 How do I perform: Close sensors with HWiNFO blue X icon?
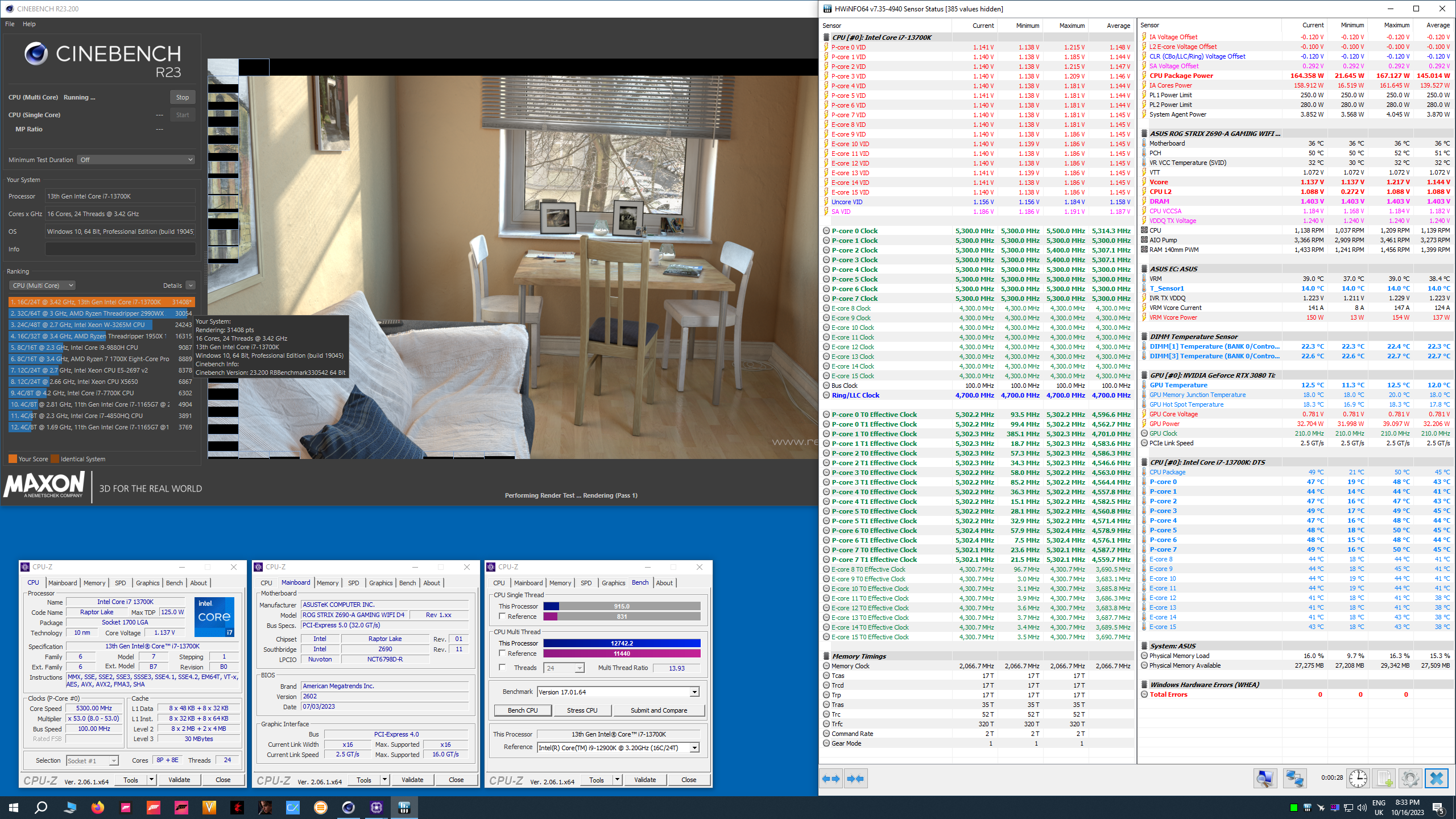click(x=1437, y=779)
